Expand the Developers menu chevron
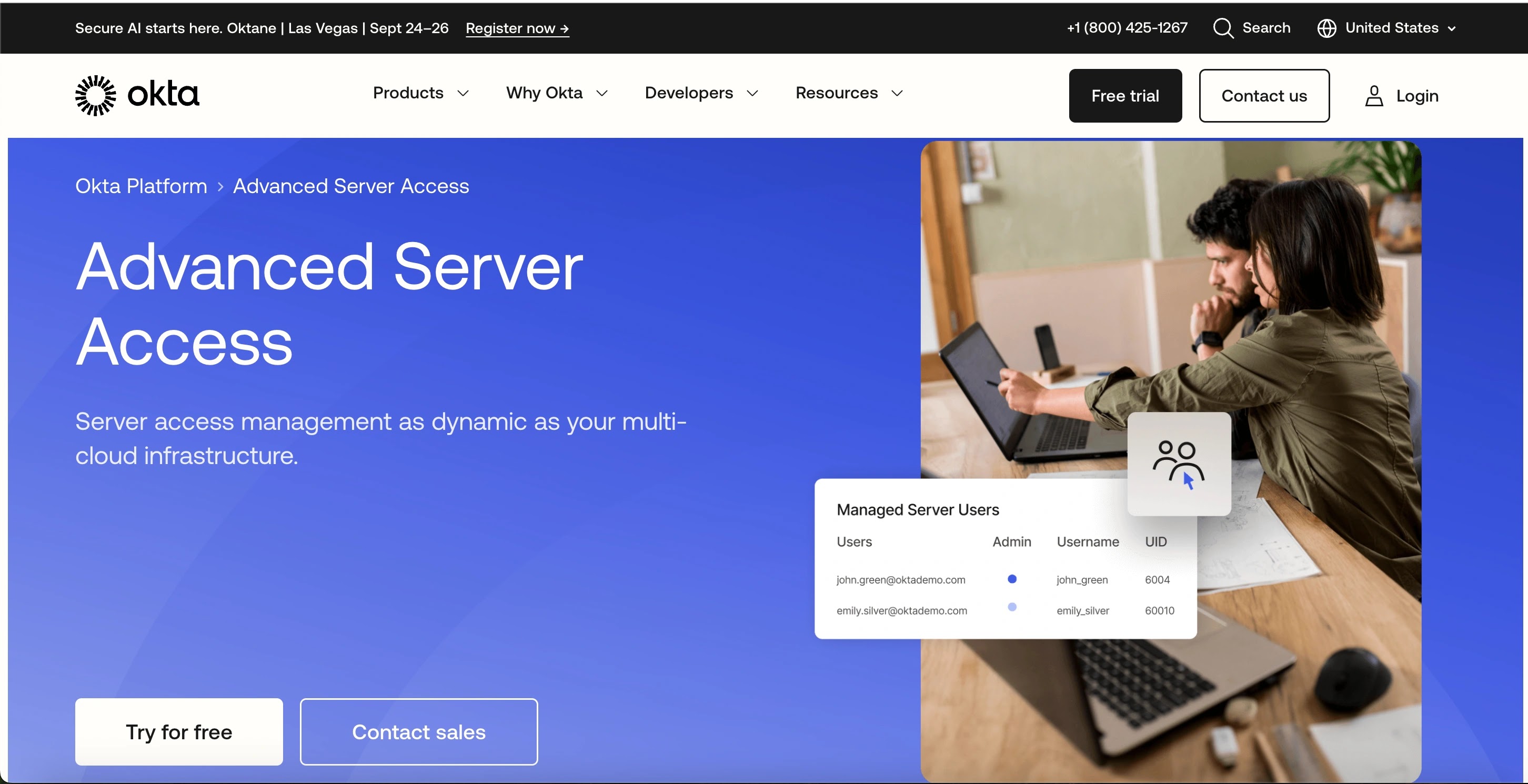Image resolution: width=1528 pixels, height=784 pixels. (x=752, y=93)
